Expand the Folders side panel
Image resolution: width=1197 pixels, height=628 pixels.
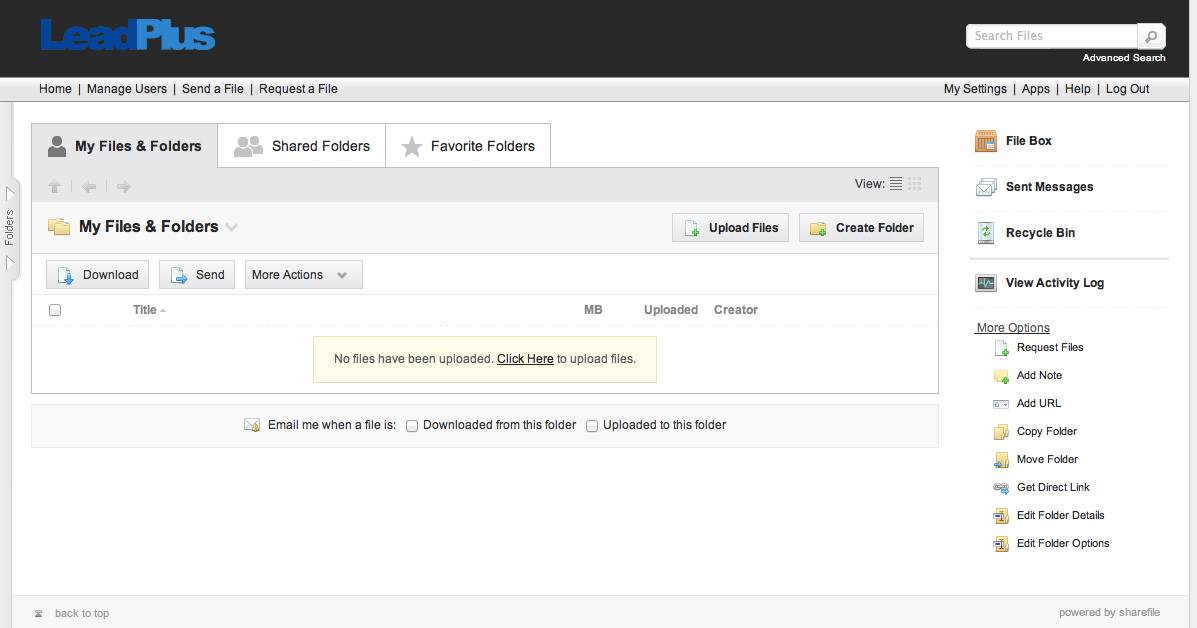point(10,227)
